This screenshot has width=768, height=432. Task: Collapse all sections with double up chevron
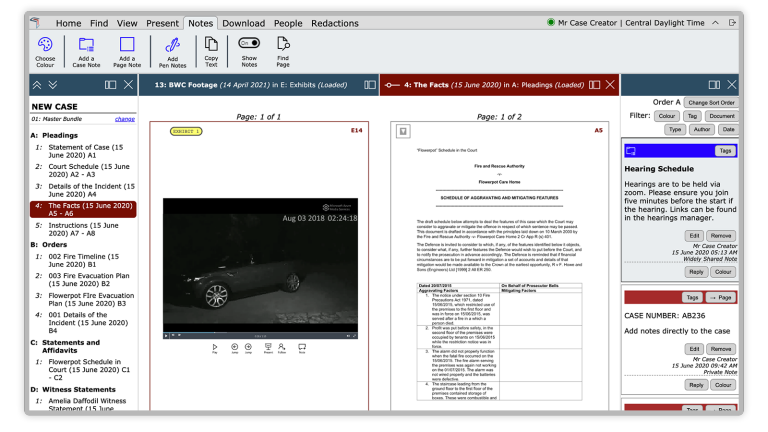coord(38,86)
